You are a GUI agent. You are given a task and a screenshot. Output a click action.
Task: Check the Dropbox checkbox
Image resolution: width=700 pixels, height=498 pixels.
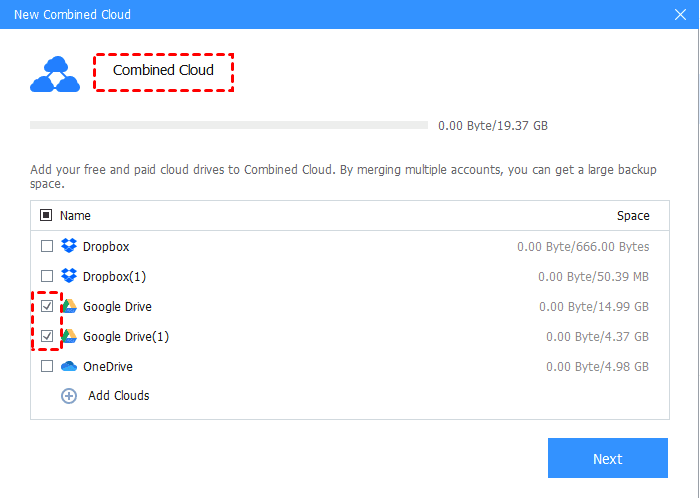pos(47,246)
